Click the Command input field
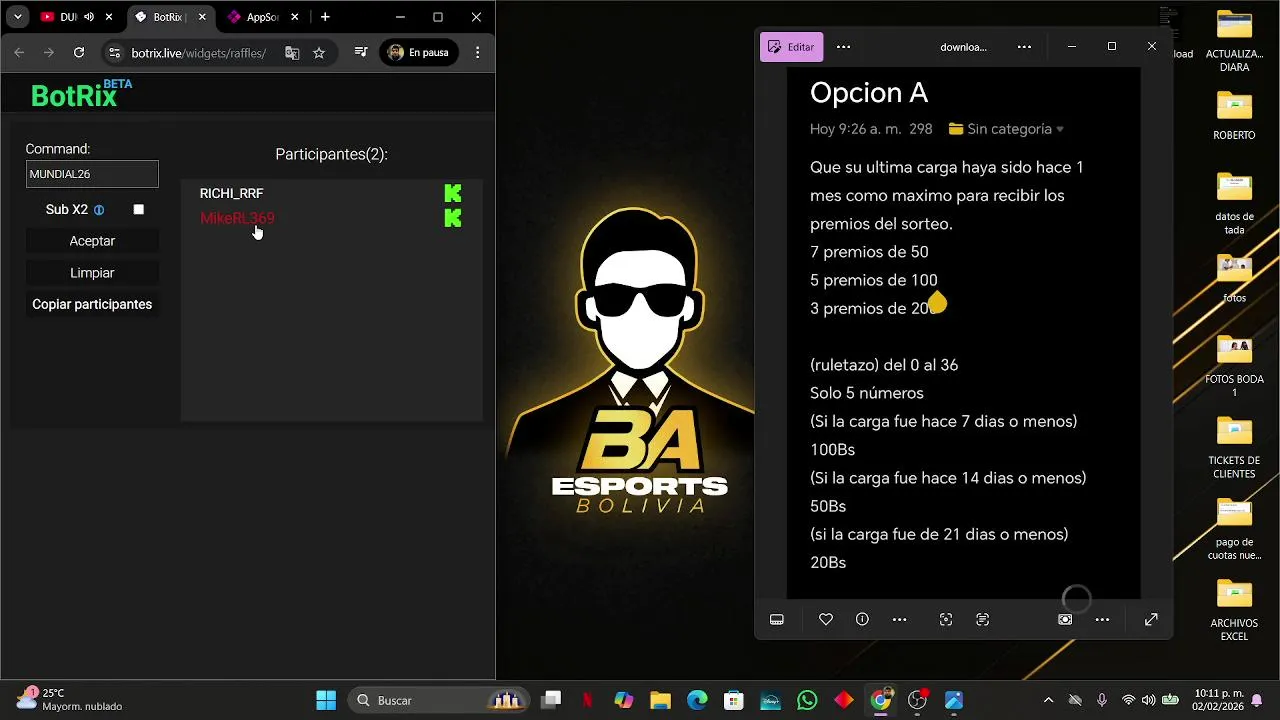This screenshot has height=720, width=1280. pyautogui.click(x=92, y=174)
